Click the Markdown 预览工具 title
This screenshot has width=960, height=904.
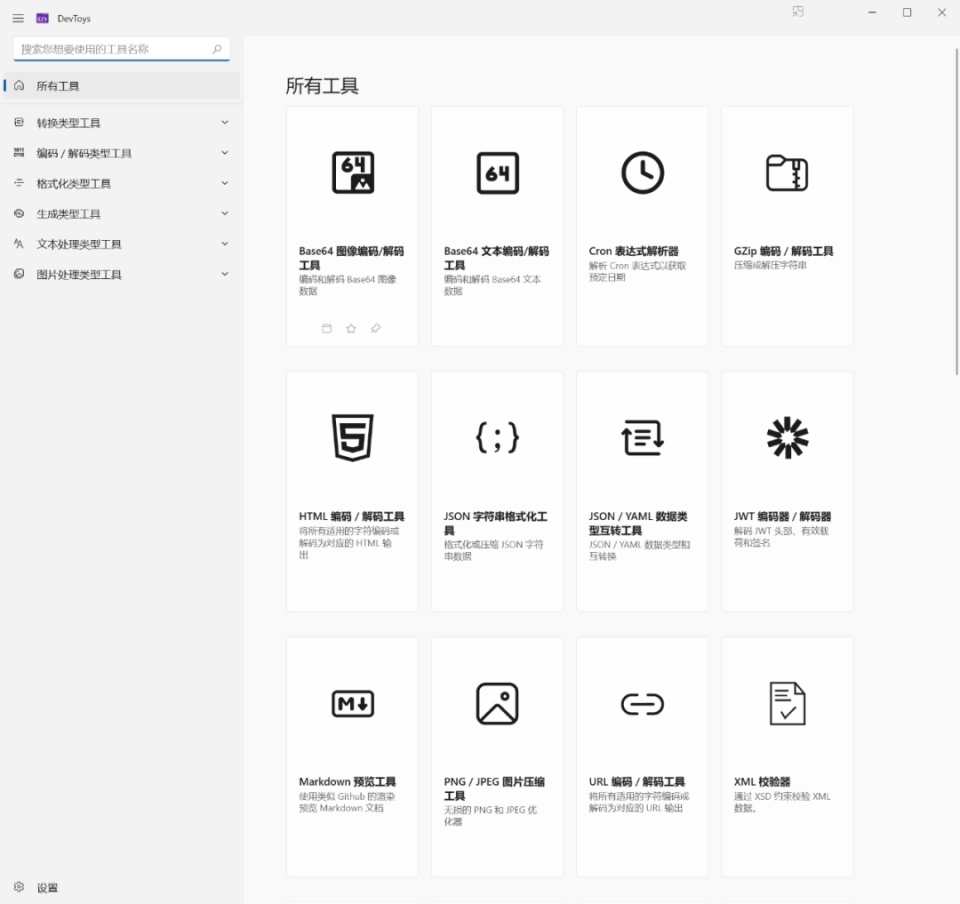tap(347, 782)
